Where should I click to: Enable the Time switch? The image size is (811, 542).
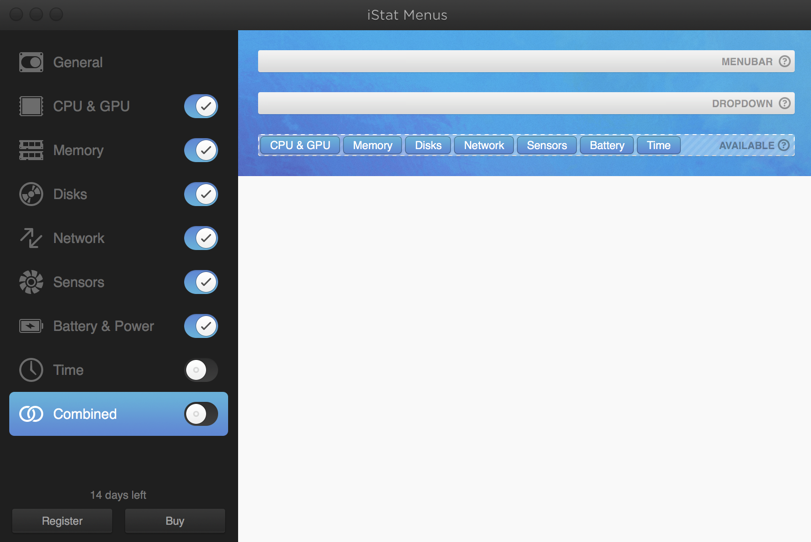coord(201,370)
